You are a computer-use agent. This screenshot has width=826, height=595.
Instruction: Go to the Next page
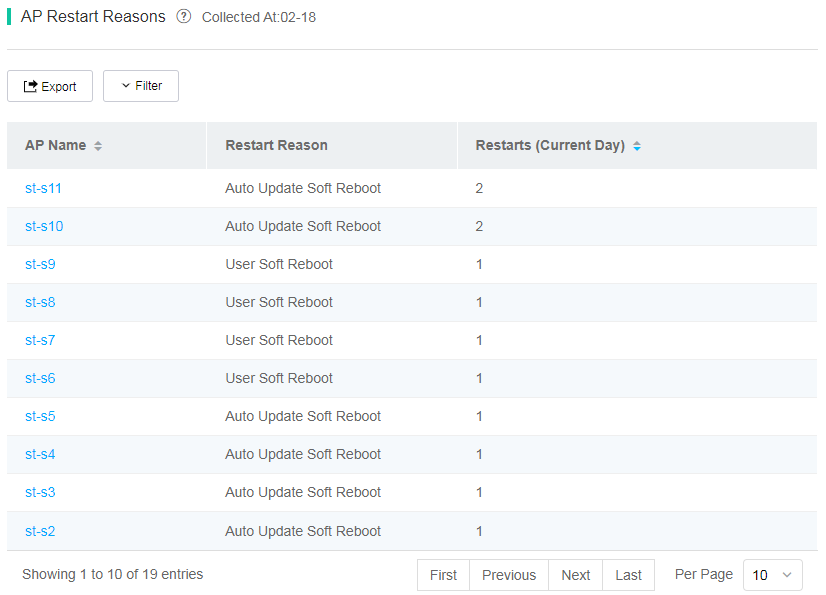tap(575, 575)
